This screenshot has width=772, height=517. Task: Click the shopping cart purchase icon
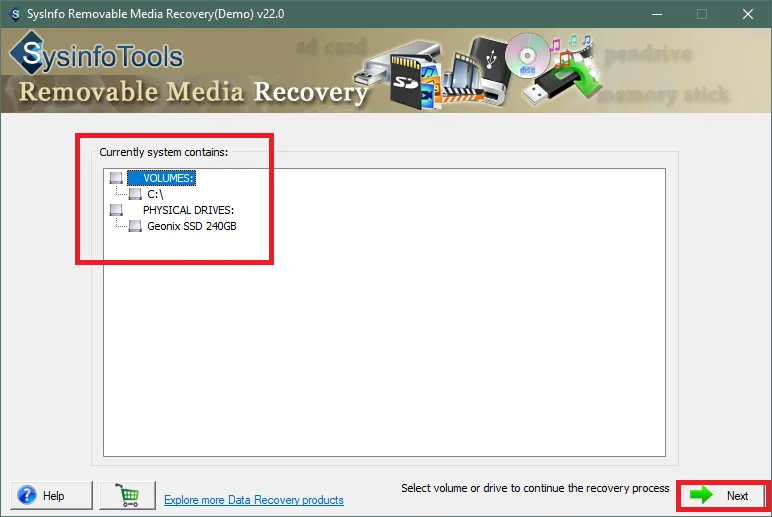click(x=128, y=495)
